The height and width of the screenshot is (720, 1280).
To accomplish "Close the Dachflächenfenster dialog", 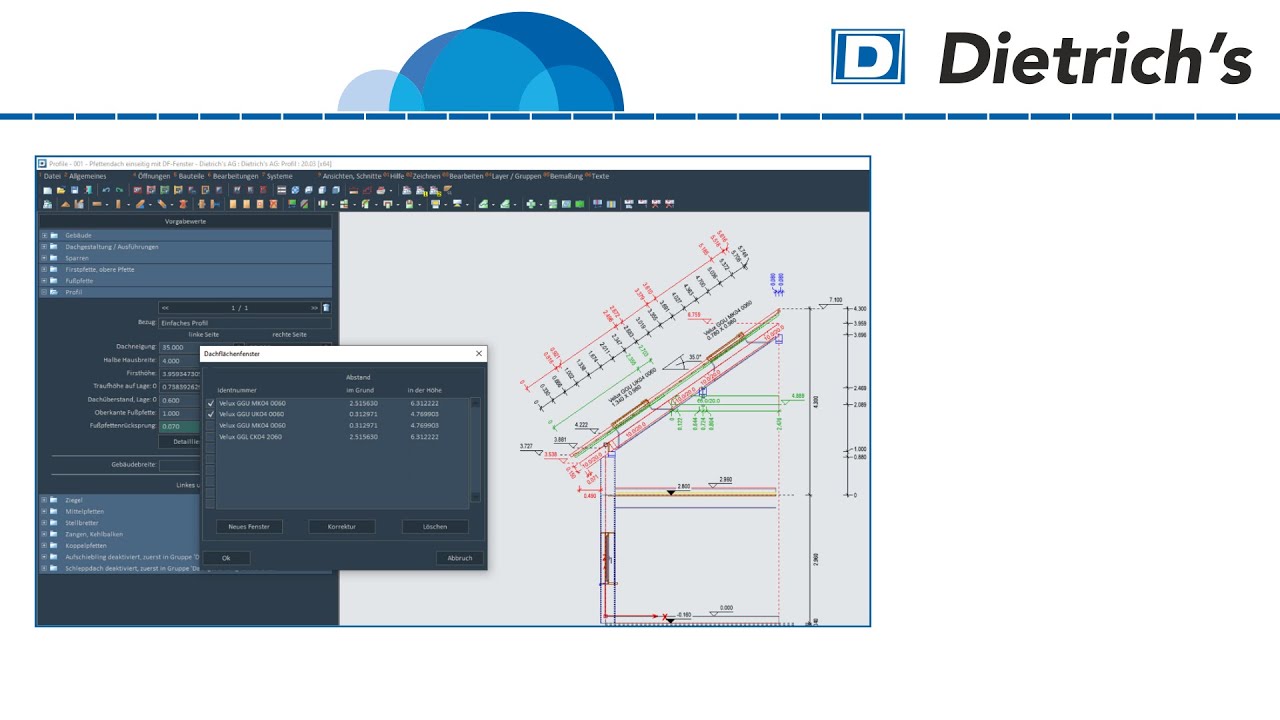I will tap(478, 353).
